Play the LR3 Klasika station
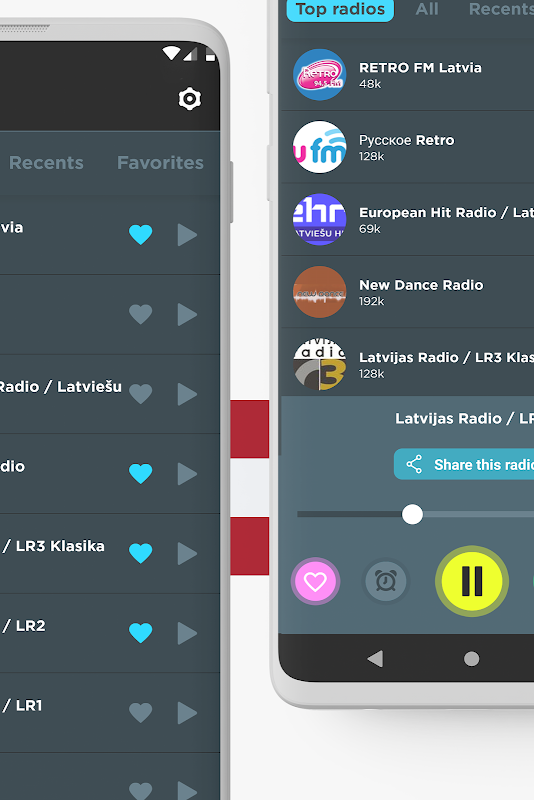Screen dimensions: 534x800 coord(187,554)
